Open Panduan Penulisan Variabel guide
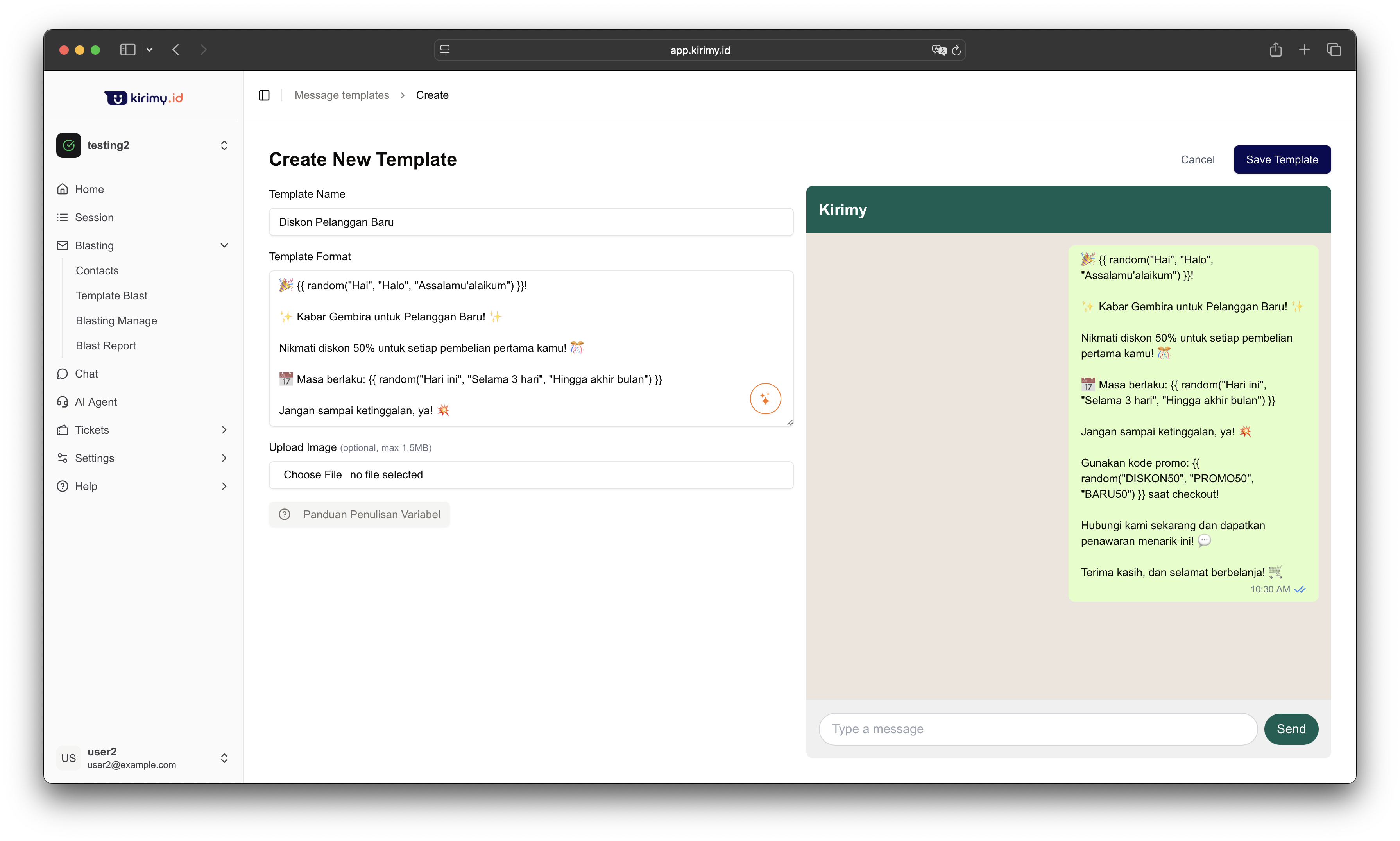 (x=359, y=515)
